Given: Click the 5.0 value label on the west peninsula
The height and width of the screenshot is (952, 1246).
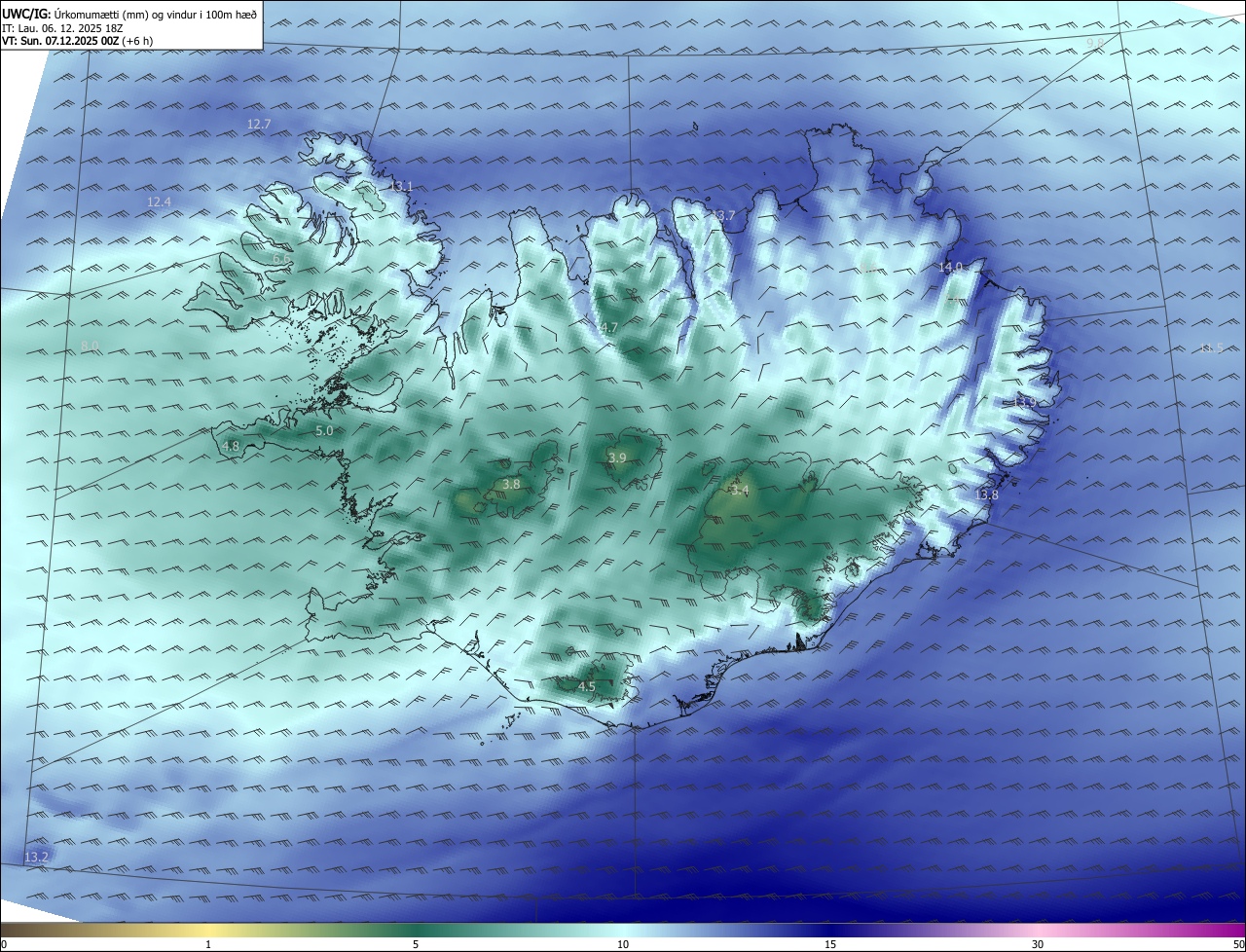Looking at the screenshot, I should pyautogui.click(x=324, y=429).
